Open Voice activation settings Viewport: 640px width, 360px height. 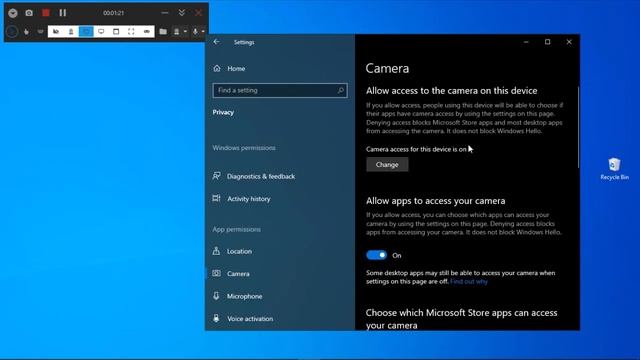tap(243, 319)
